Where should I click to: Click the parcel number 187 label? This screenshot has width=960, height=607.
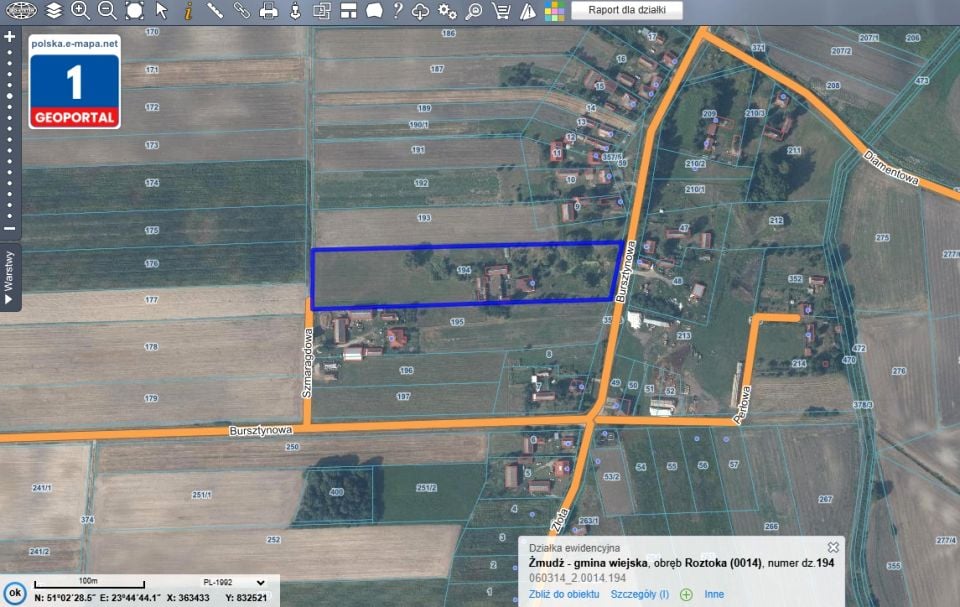tap(437, 69)
